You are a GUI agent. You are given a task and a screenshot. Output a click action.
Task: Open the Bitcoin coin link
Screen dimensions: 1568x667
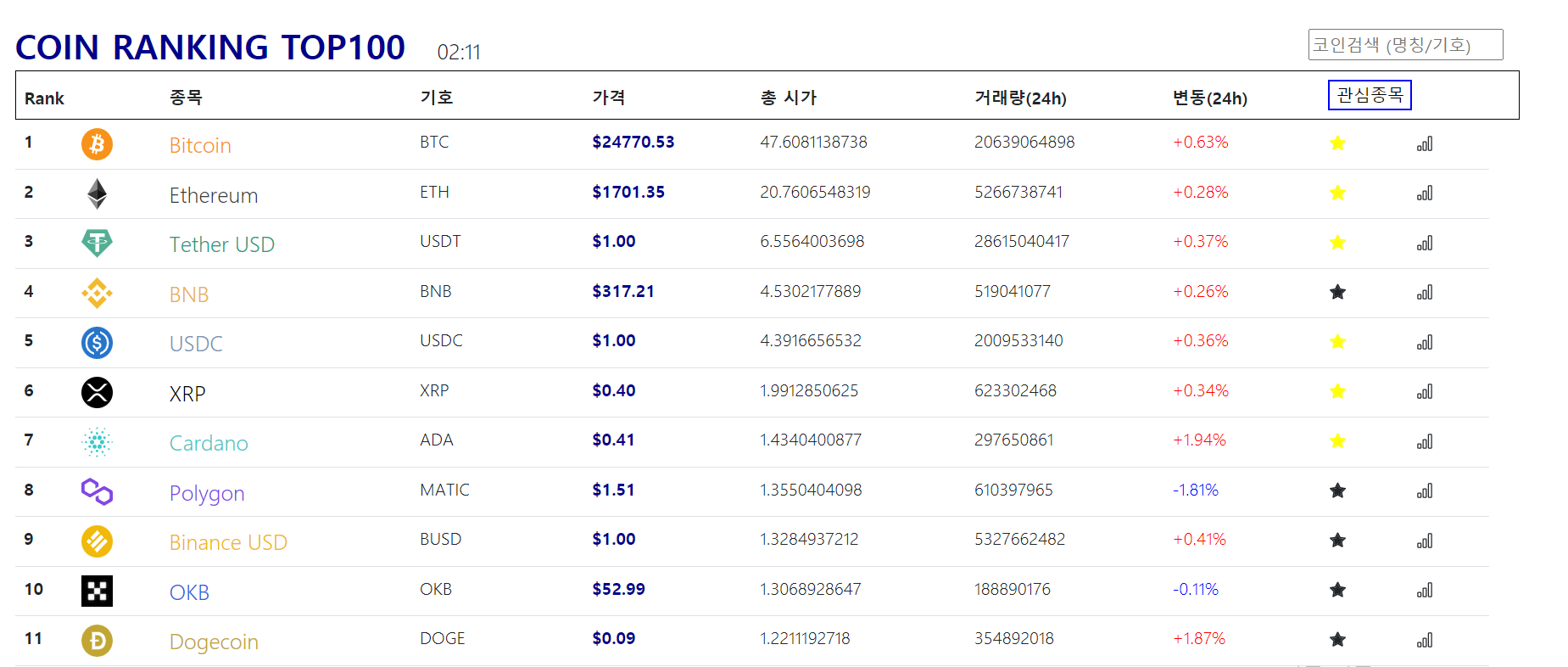200,145
